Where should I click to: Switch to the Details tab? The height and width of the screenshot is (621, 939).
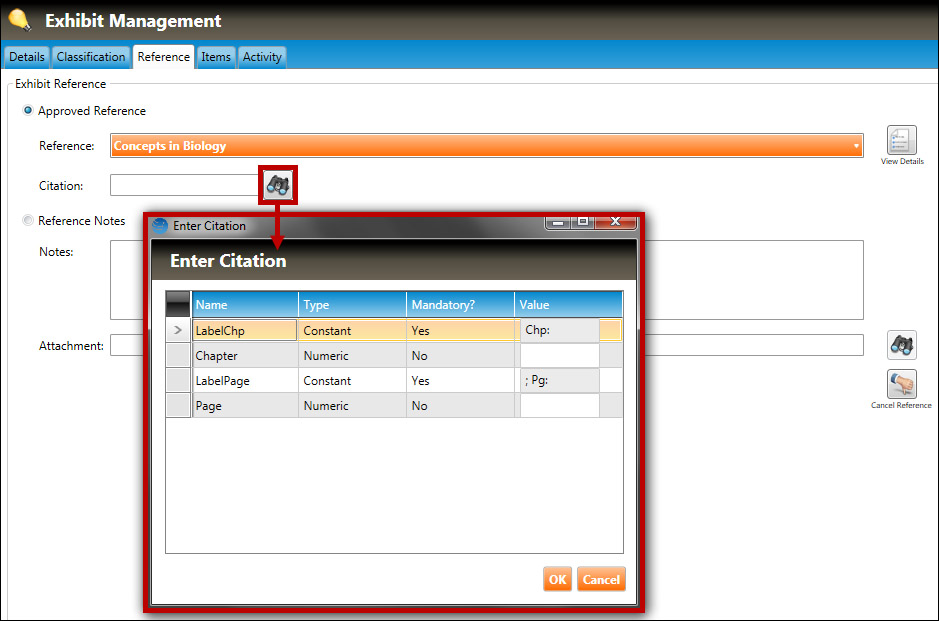pos(27,57)
